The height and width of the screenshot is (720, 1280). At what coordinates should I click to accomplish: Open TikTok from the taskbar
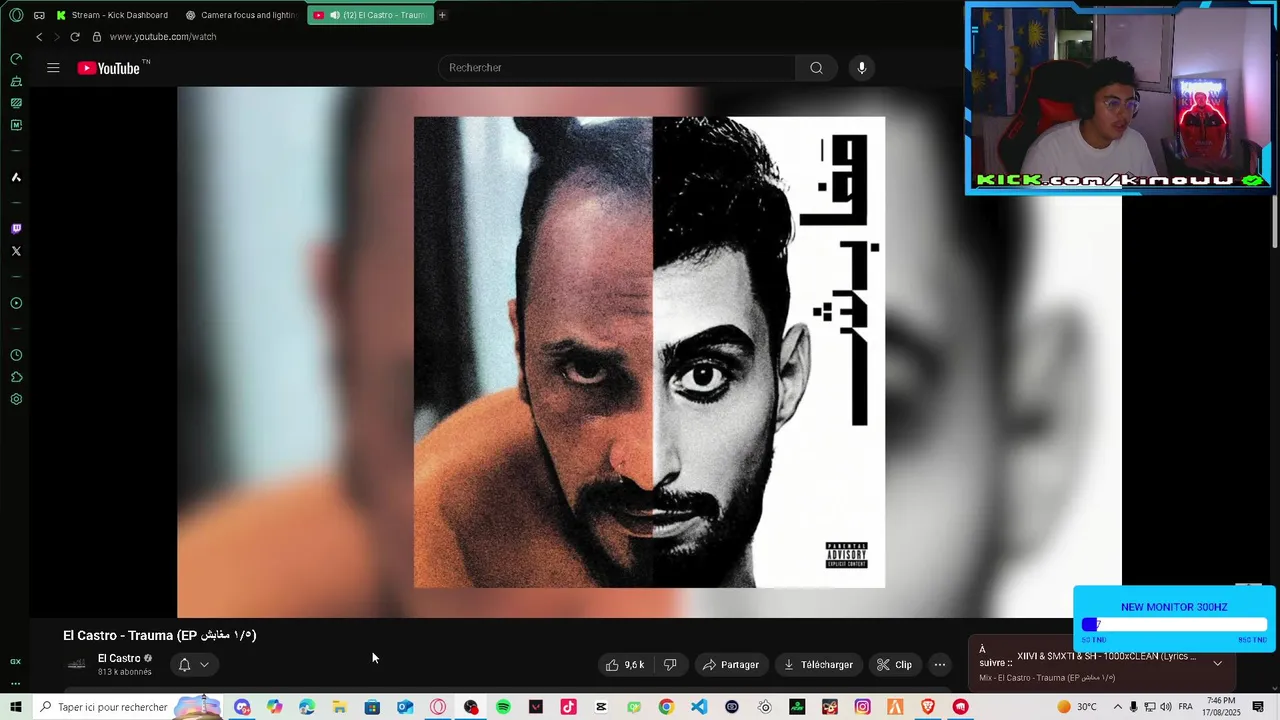point(568,707)
